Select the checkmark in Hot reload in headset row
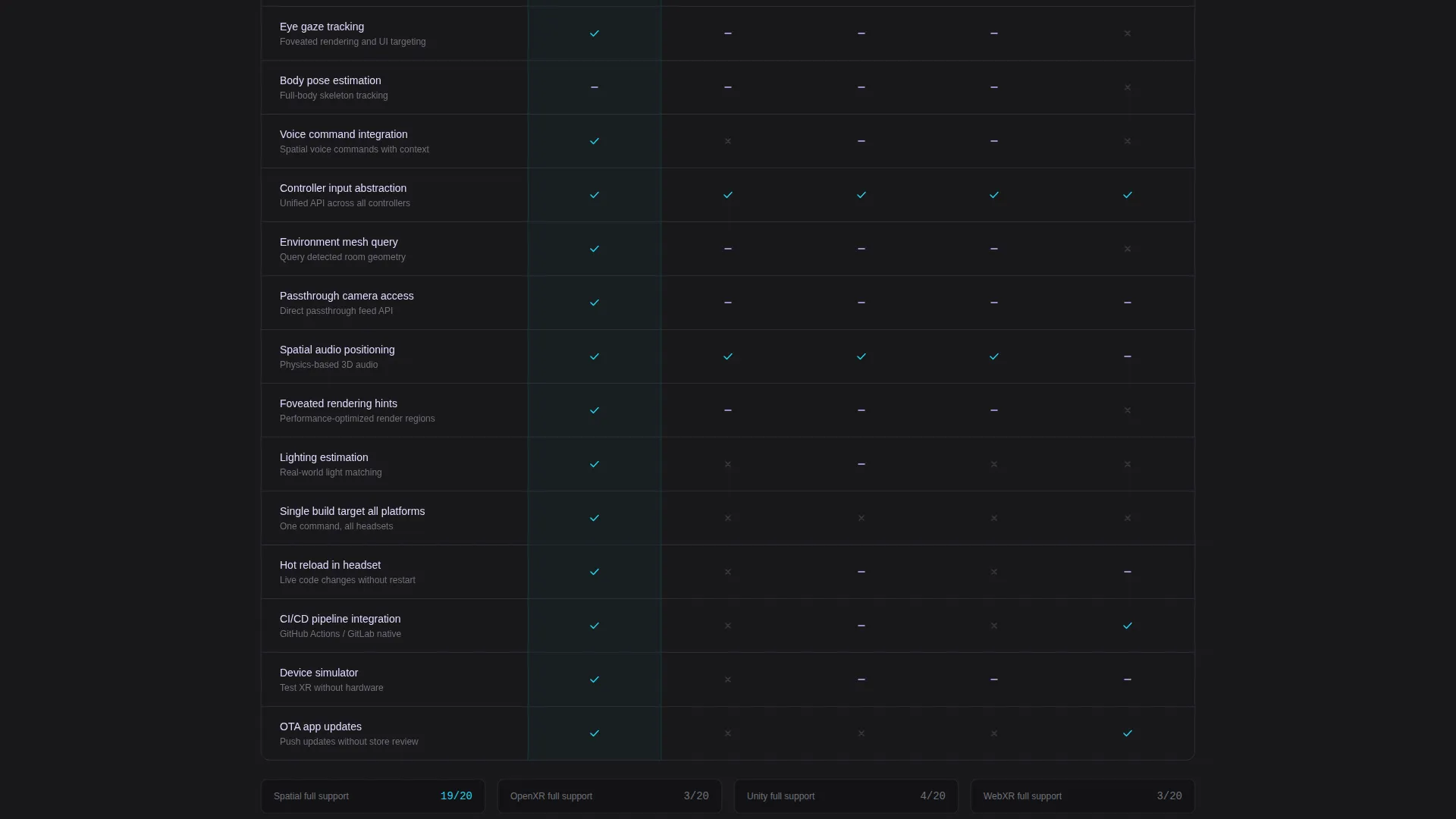Image resolution: width=1456 pixels, height=819 pixels. pyautogui.click(x=595, y=572)
